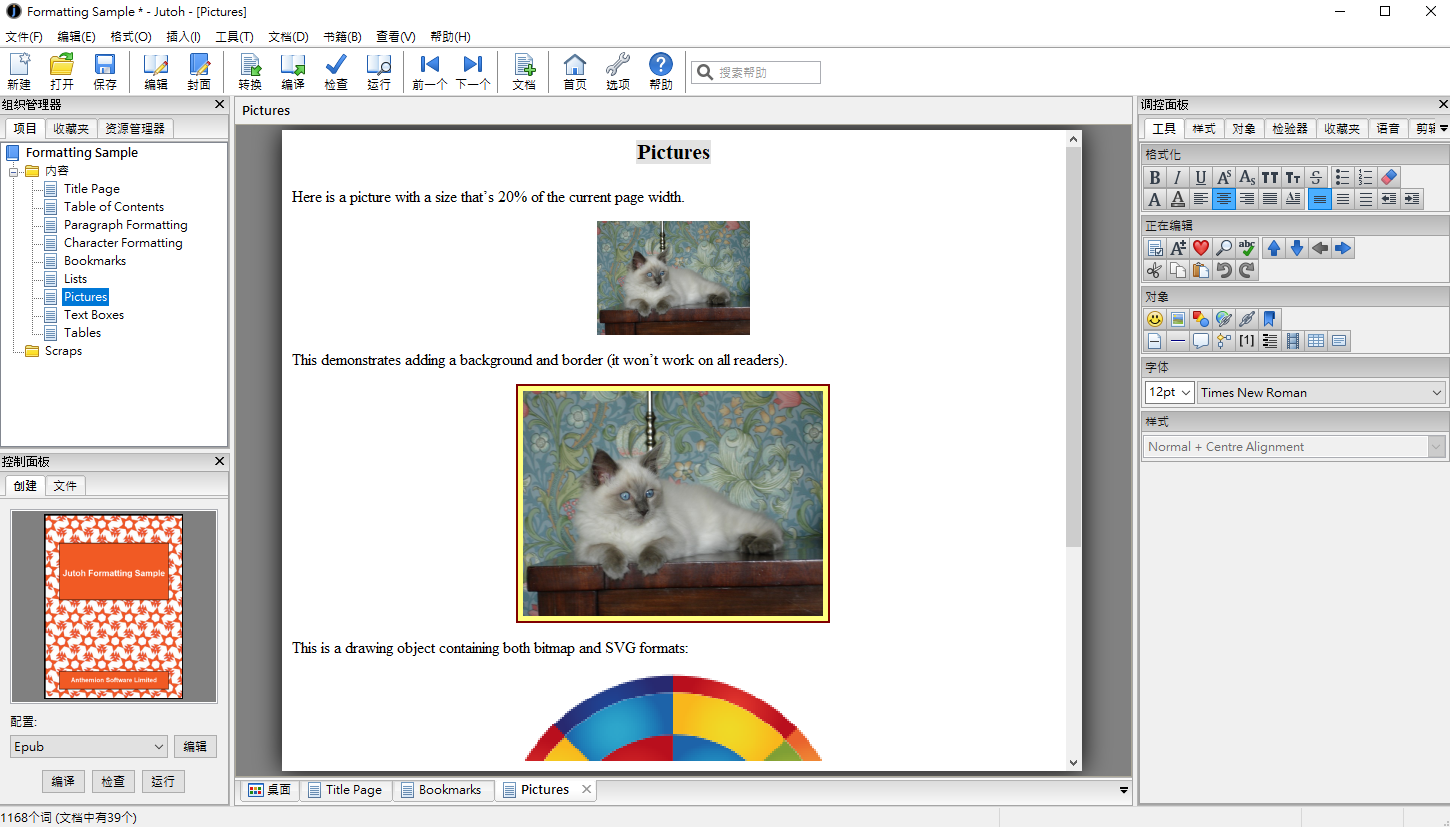The width and height of the screenshot is (1450, 827).
Task: Clear formatting with the eraser icon
Action: (1389, 177)
